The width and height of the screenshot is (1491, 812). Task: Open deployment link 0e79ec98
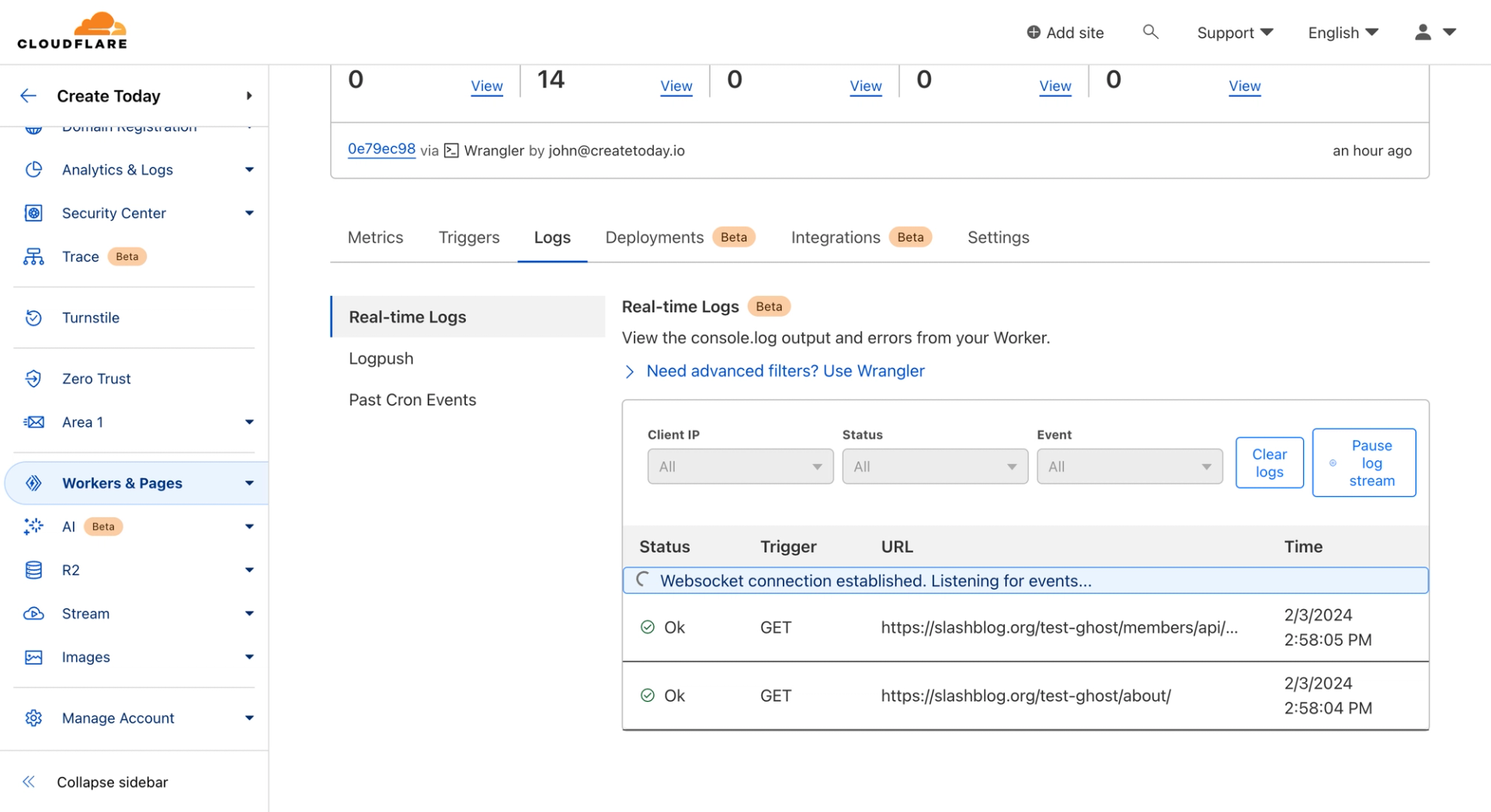tap(381, 149)
